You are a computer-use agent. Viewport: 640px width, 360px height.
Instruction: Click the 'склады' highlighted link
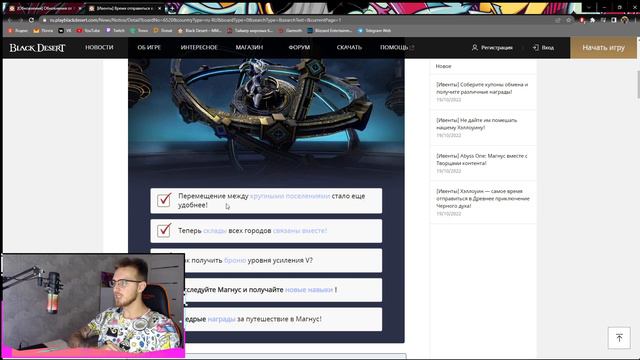pos(215,231)
